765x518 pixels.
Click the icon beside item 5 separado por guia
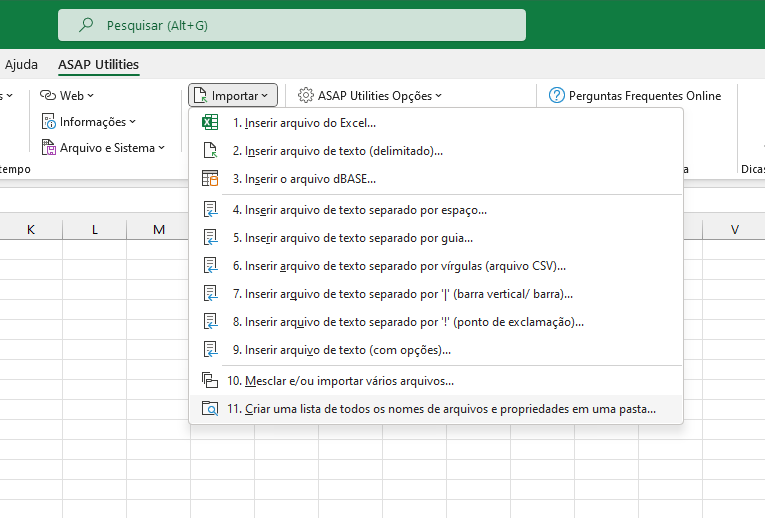pos(210,238)
